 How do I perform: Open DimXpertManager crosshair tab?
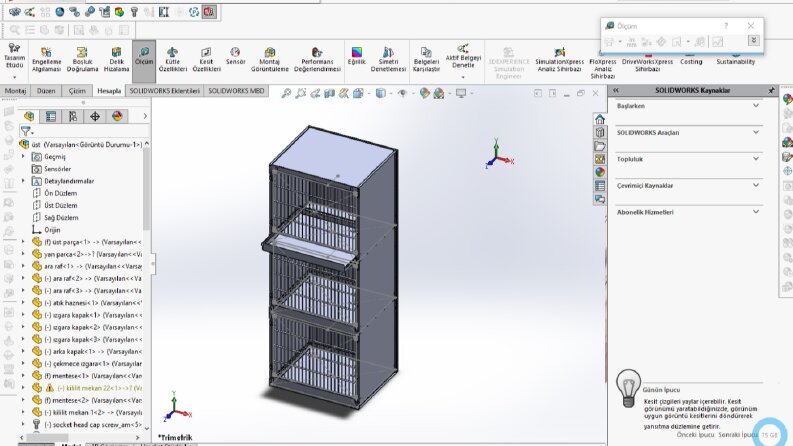[95, 116]
